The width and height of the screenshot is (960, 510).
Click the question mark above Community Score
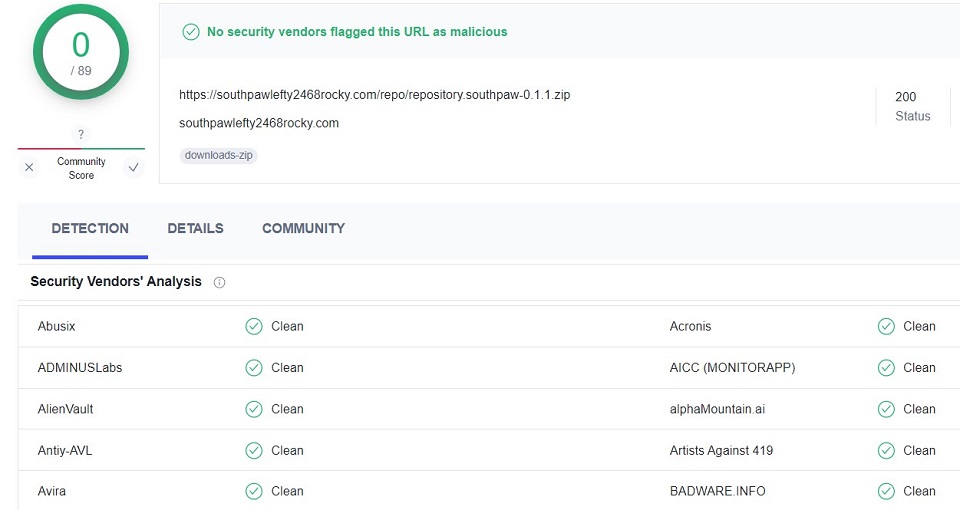click(80, 134)
